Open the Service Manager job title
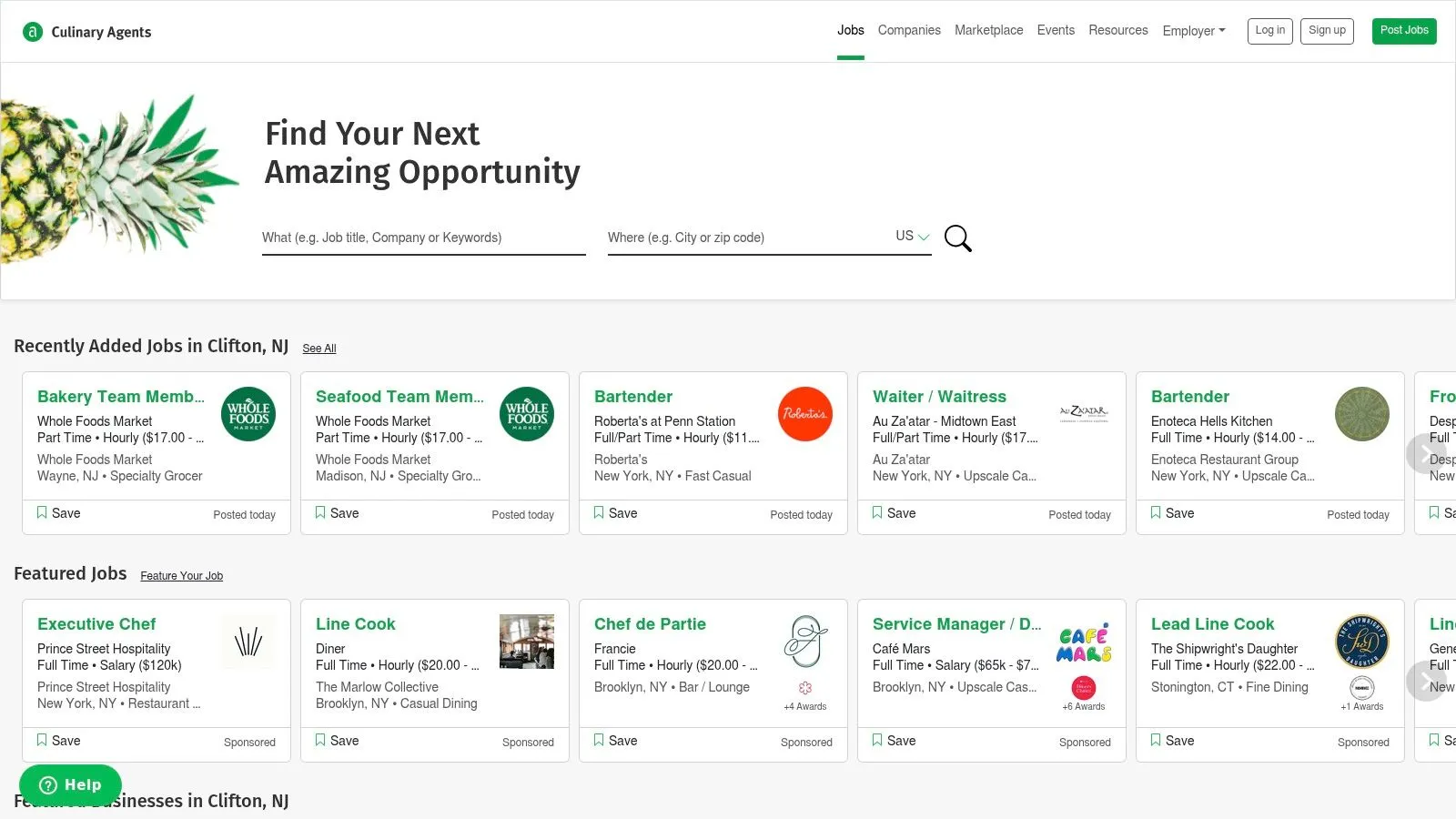This screenshot has height=819, width=1456. coord(957,624)
